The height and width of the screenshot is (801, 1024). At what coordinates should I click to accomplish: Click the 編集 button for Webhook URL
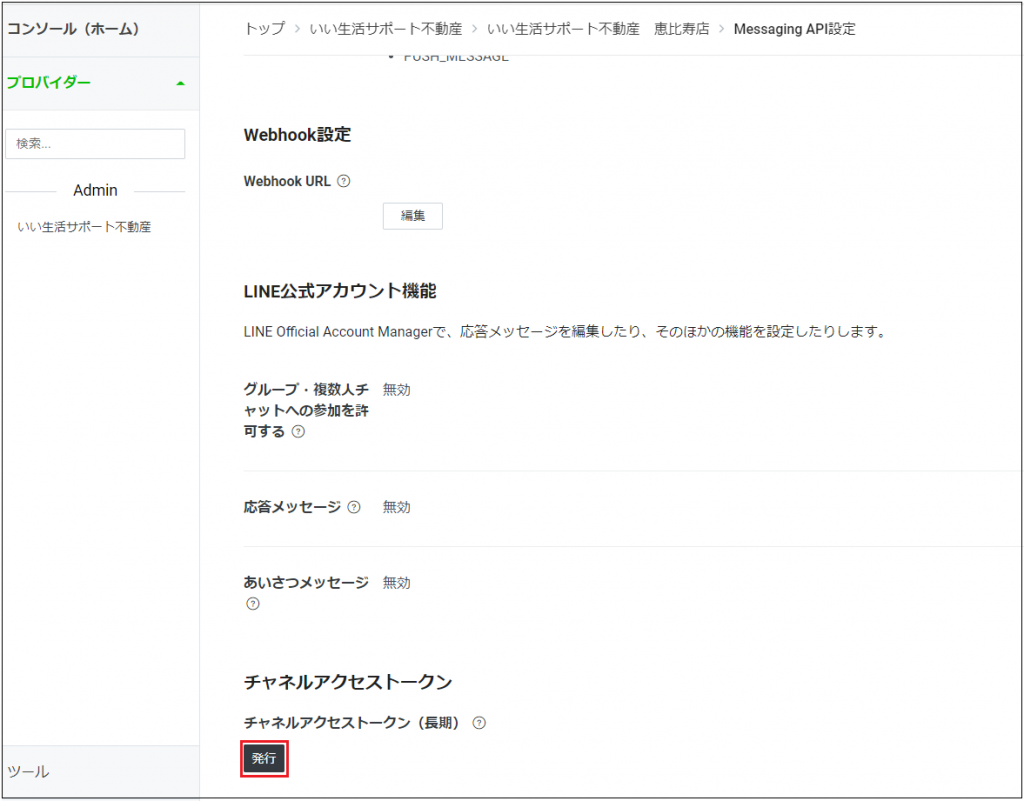tap(413, 216)
